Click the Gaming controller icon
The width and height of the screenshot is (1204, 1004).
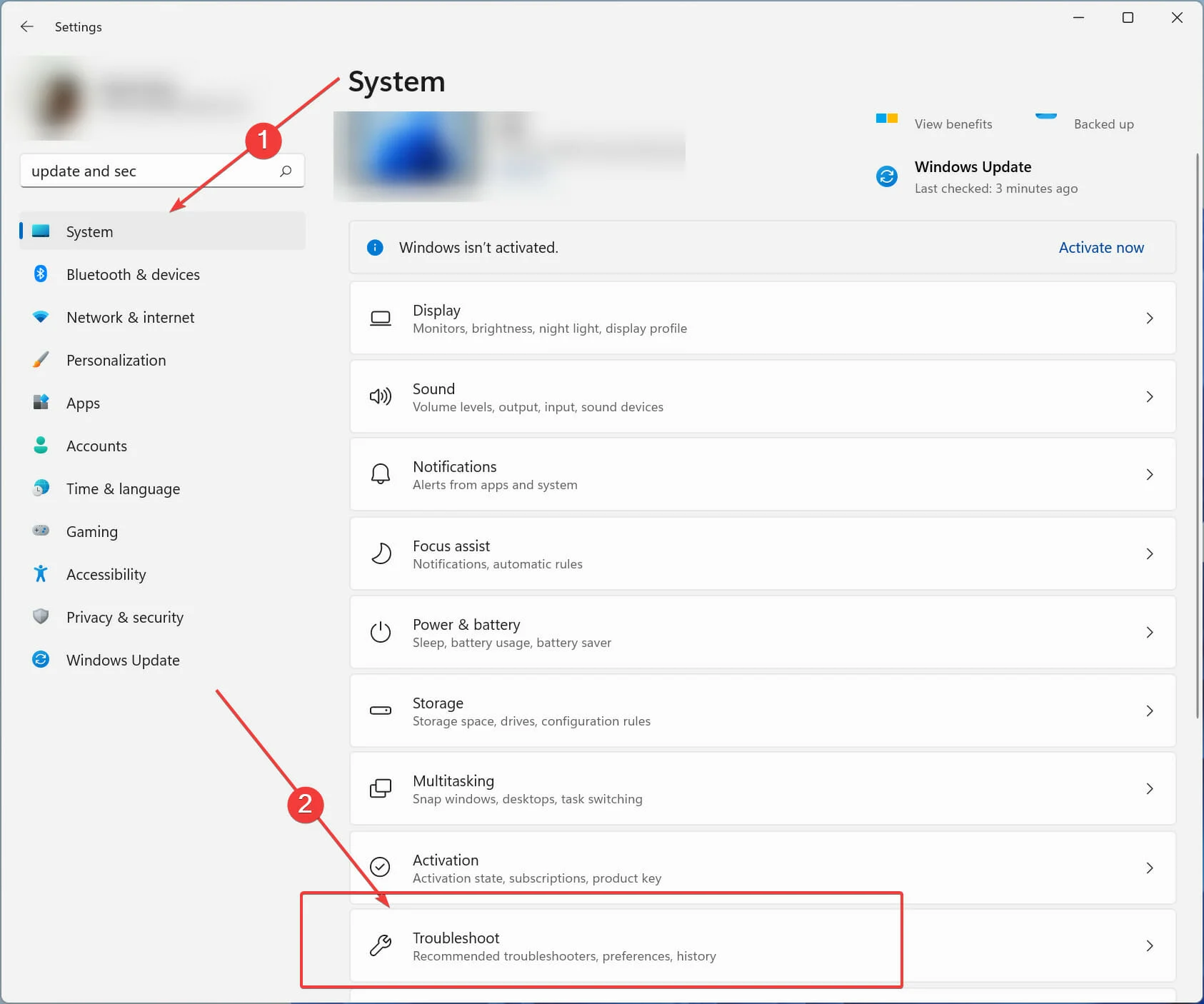[x=41, y=531]
